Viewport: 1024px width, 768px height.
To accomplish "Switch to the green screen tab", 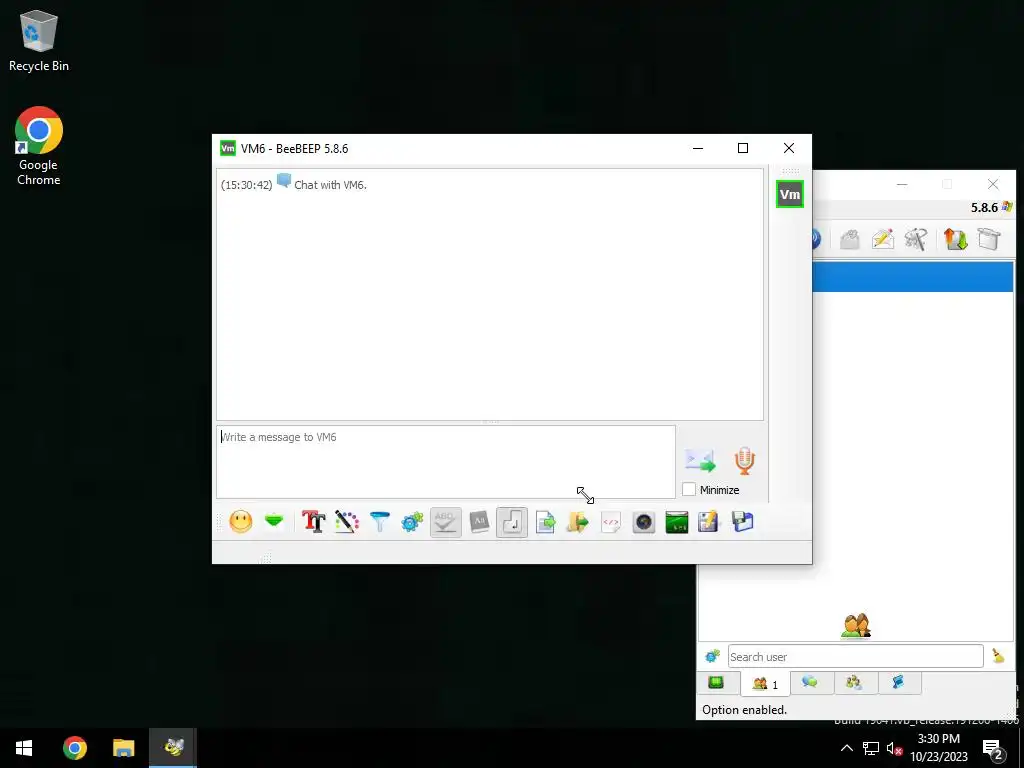I will (716, 682).
